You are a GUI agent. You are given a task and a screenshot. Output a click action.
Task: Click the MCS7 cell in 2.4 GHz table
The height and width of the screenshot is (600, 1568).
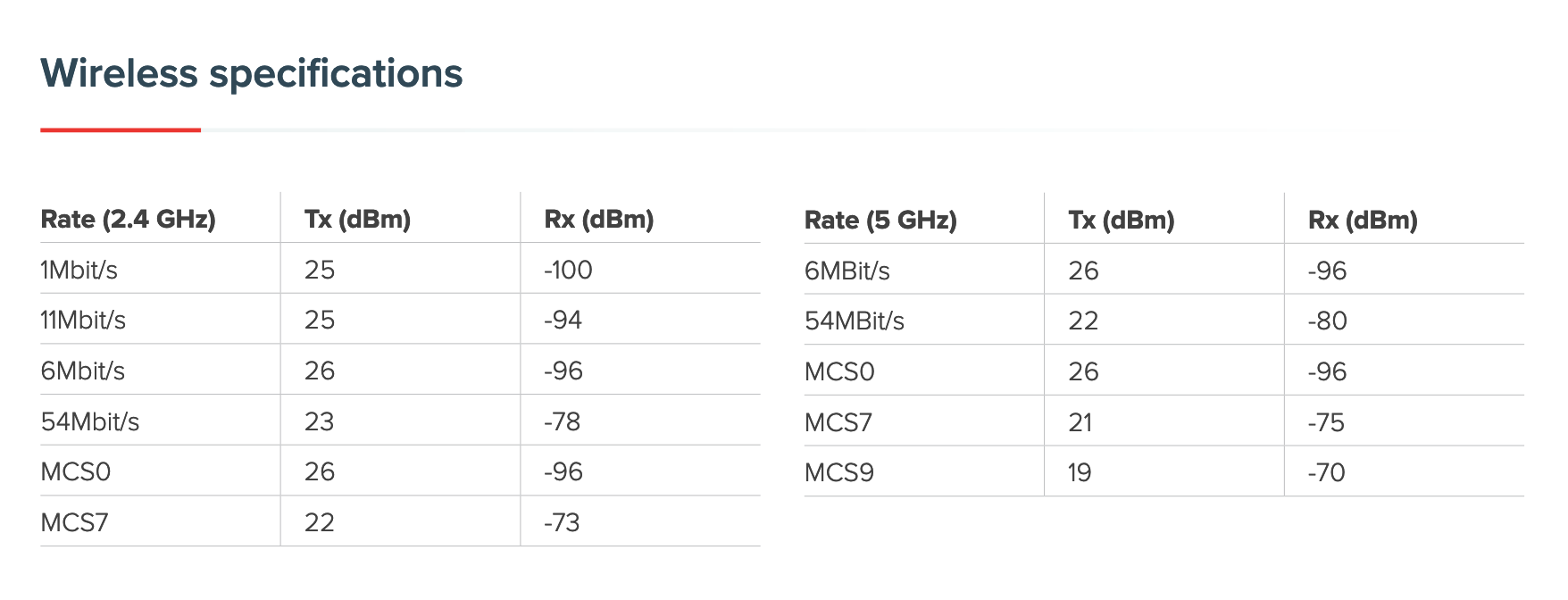tap(75, 522)
